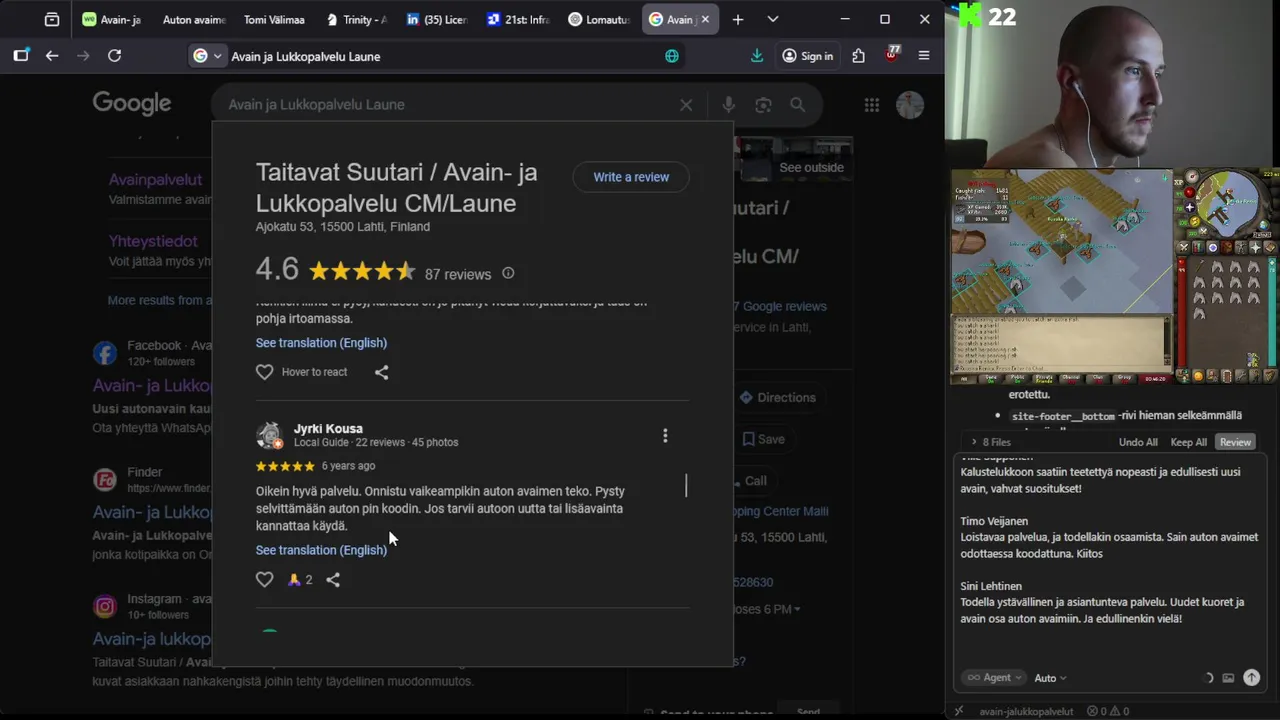Expand the 'Closes 6 PM' hours dropdown
Viewport: 1280px width, 720px height.
click(x=767, y=609)
